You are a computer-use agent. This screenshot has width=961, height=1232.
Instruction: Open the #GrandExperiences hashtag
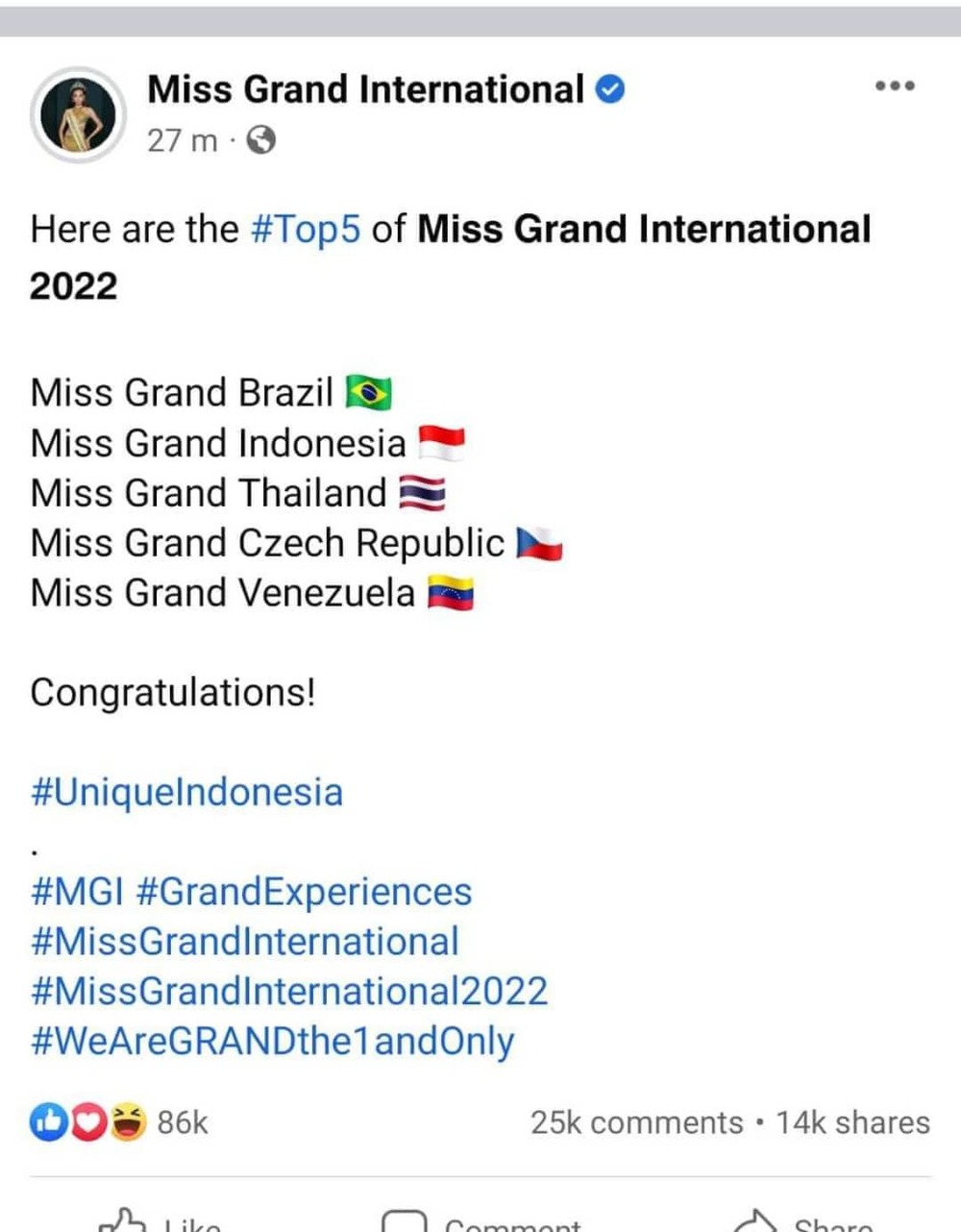pyautogui.click(x=304, y=893)
